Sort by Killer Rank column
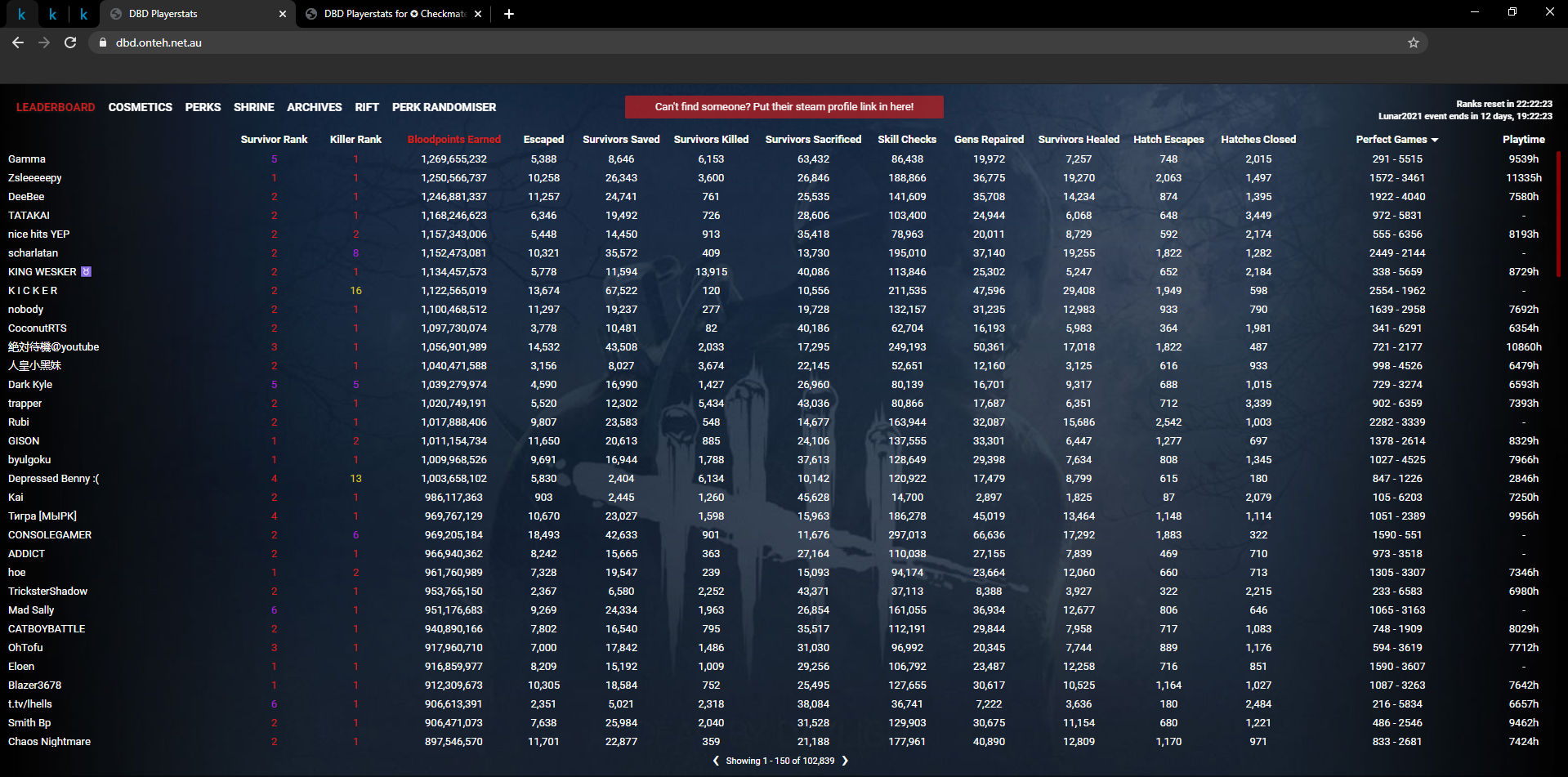The width and height of the screenshot is (1568, 777). (x=355, y=140)
